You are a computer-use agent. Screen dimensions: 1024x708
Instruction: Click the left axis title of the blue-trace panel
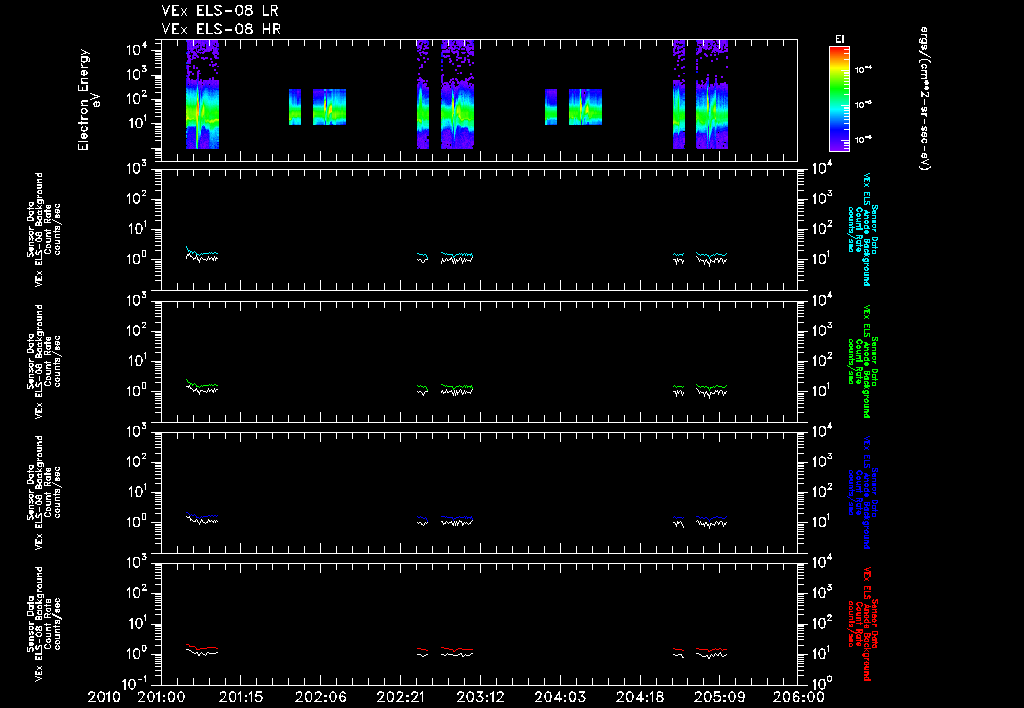click(x=44, y=492)
